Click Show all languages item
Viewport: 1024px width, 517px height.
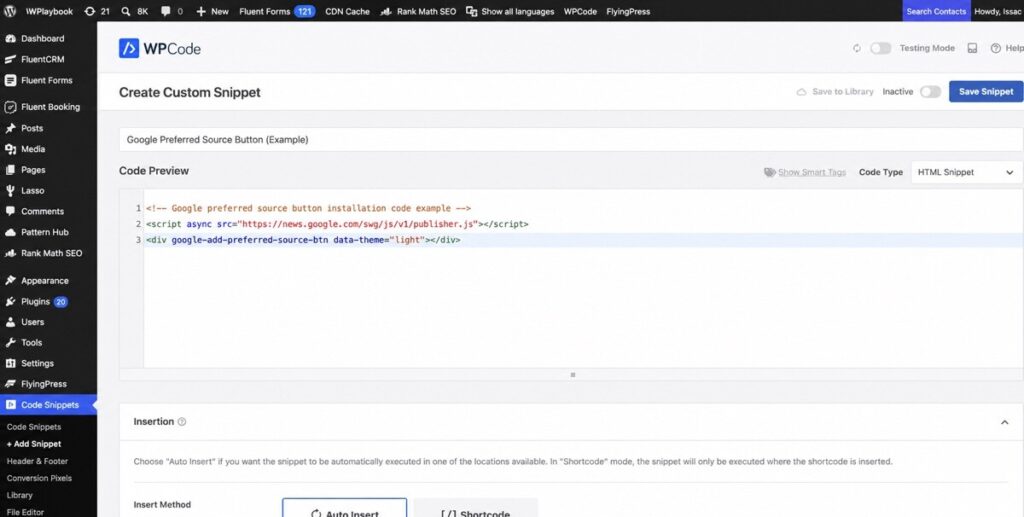(510, 11)
